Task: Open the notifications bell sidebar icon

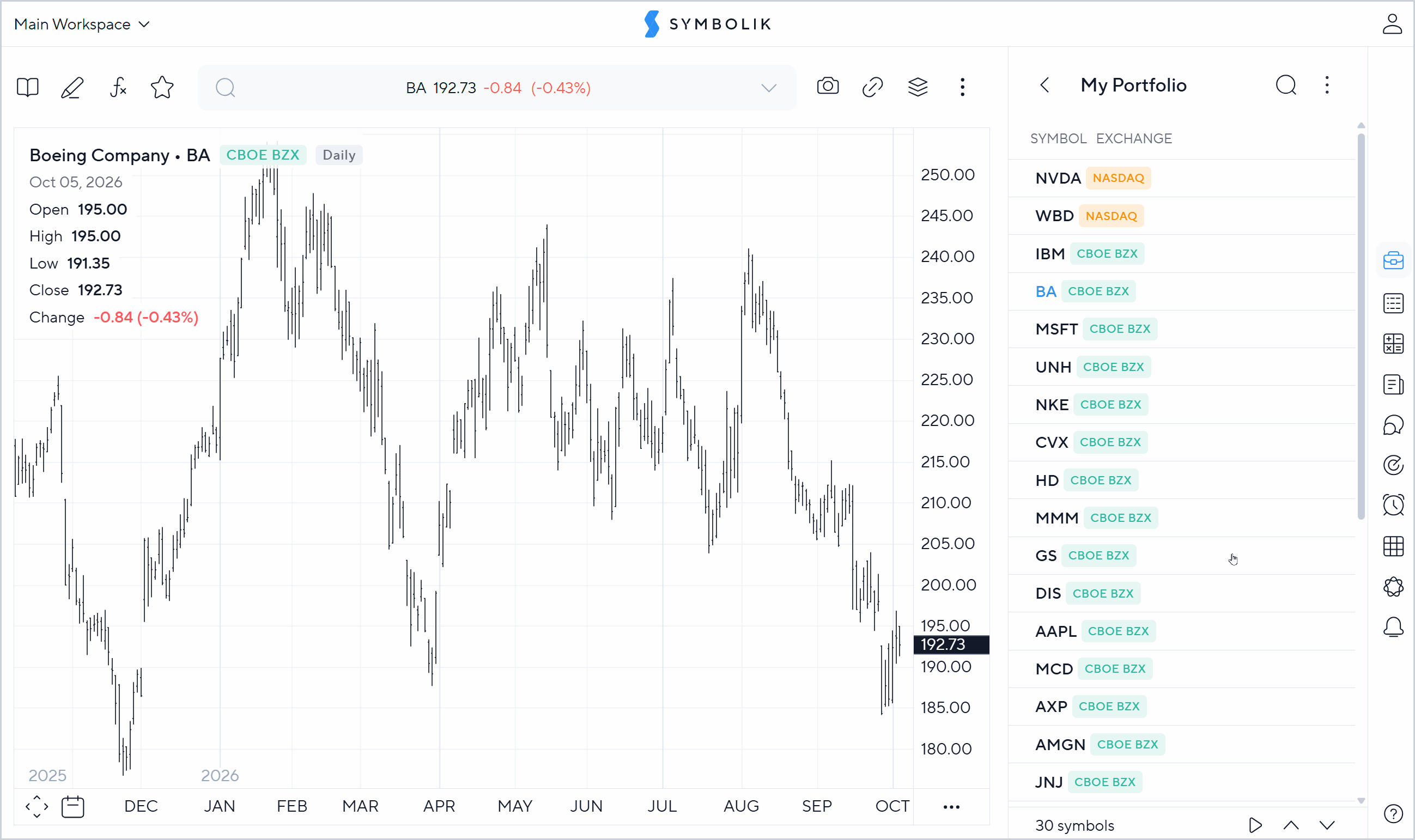Action: click(1393, 627)
